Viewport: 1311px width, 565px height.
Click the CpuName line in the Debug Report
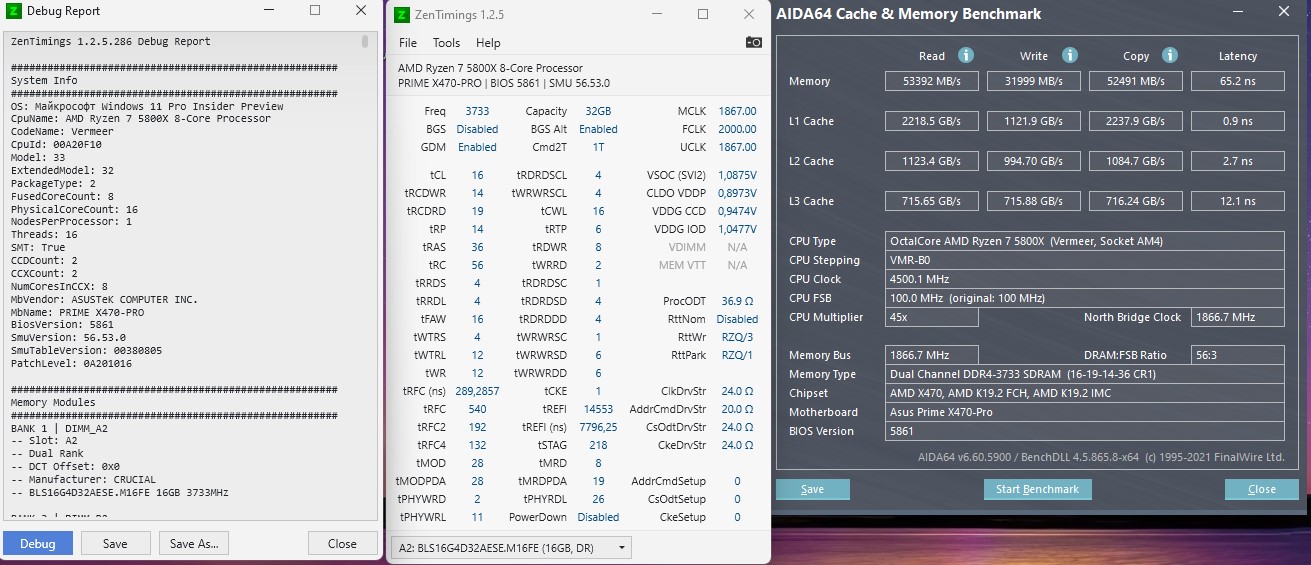click(141, 118)
